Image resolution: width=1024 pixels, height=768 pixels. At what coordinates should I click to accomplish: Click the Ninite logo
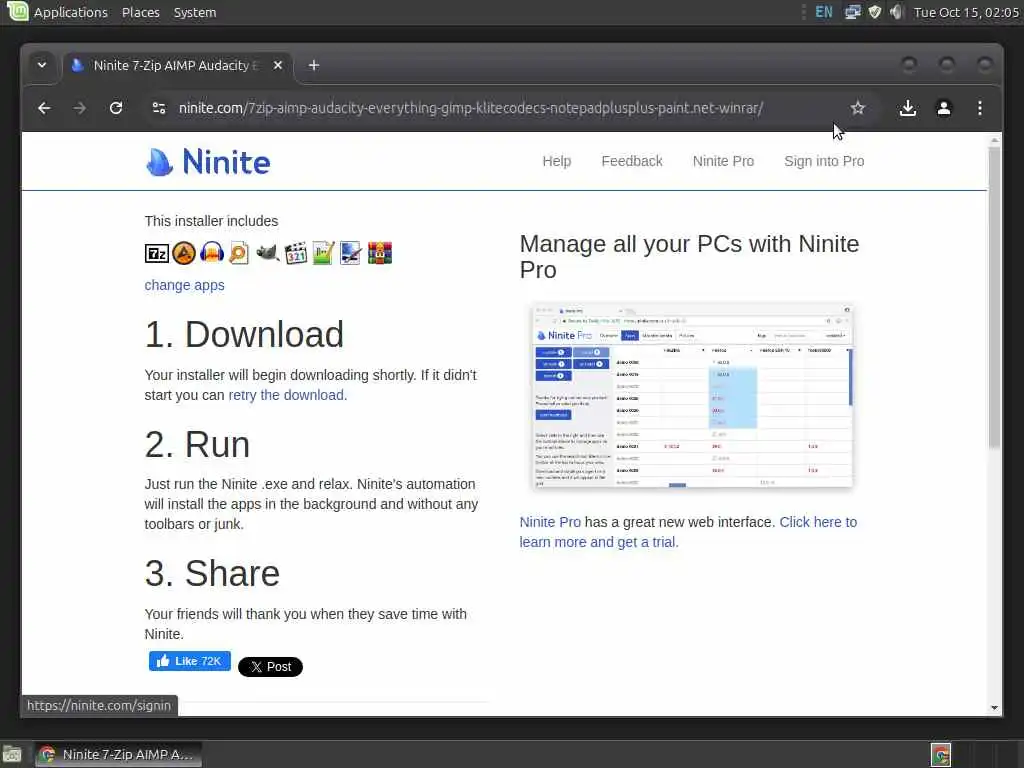point(208,162)
